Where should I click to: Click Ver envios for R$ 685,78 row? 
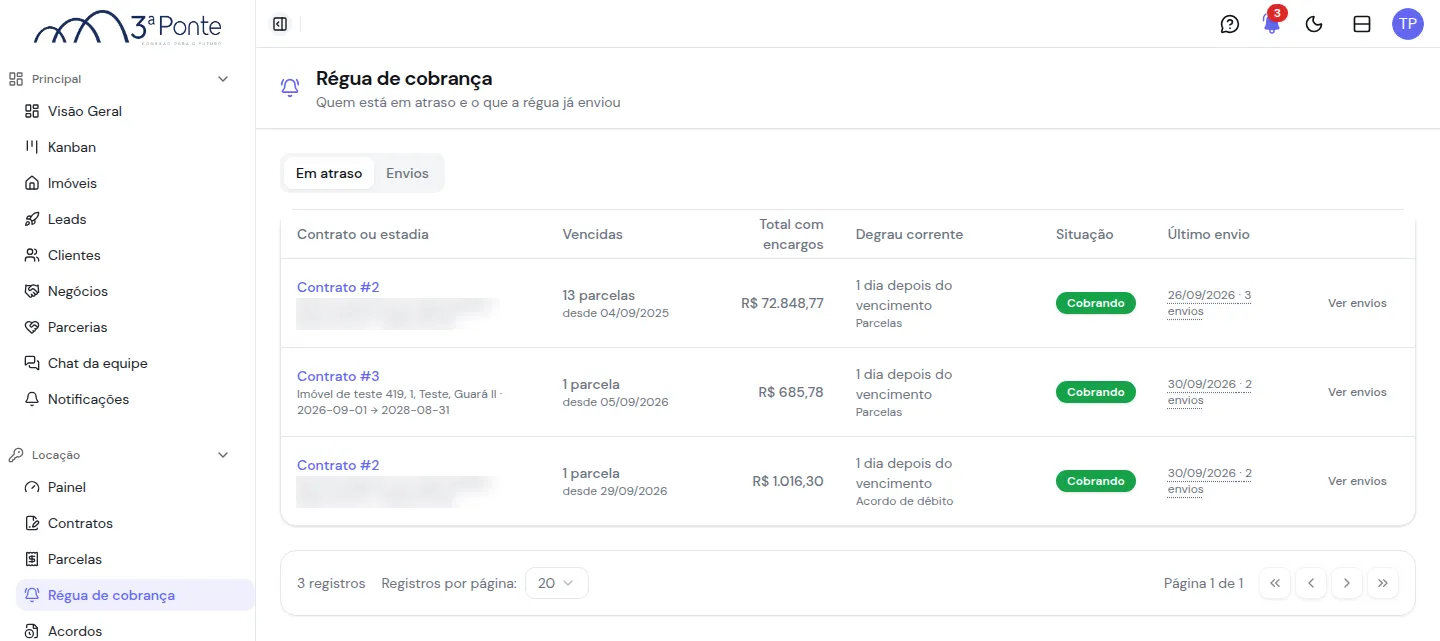[1357, 392]
